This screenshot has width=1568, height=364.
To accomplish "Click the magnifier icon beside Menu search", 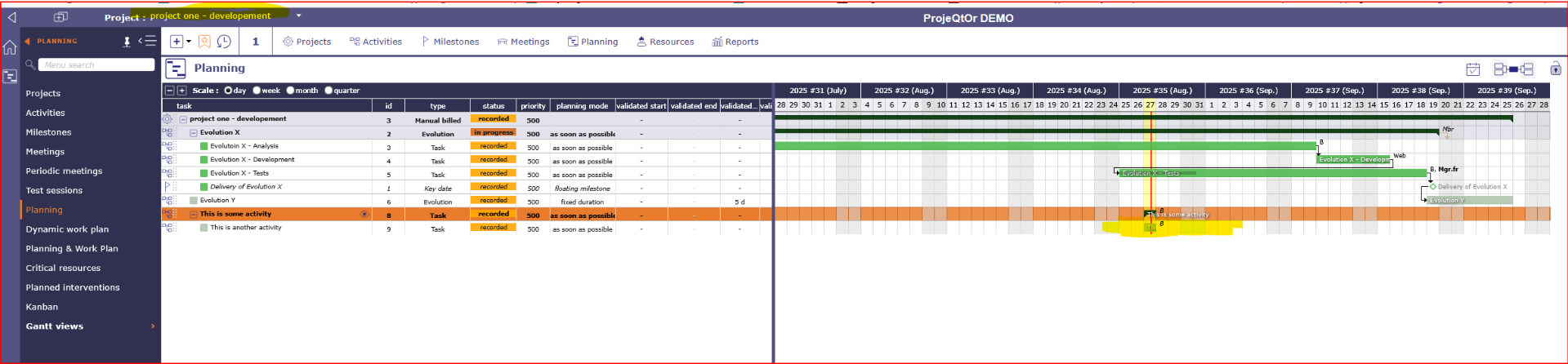I will coord(29,64).
